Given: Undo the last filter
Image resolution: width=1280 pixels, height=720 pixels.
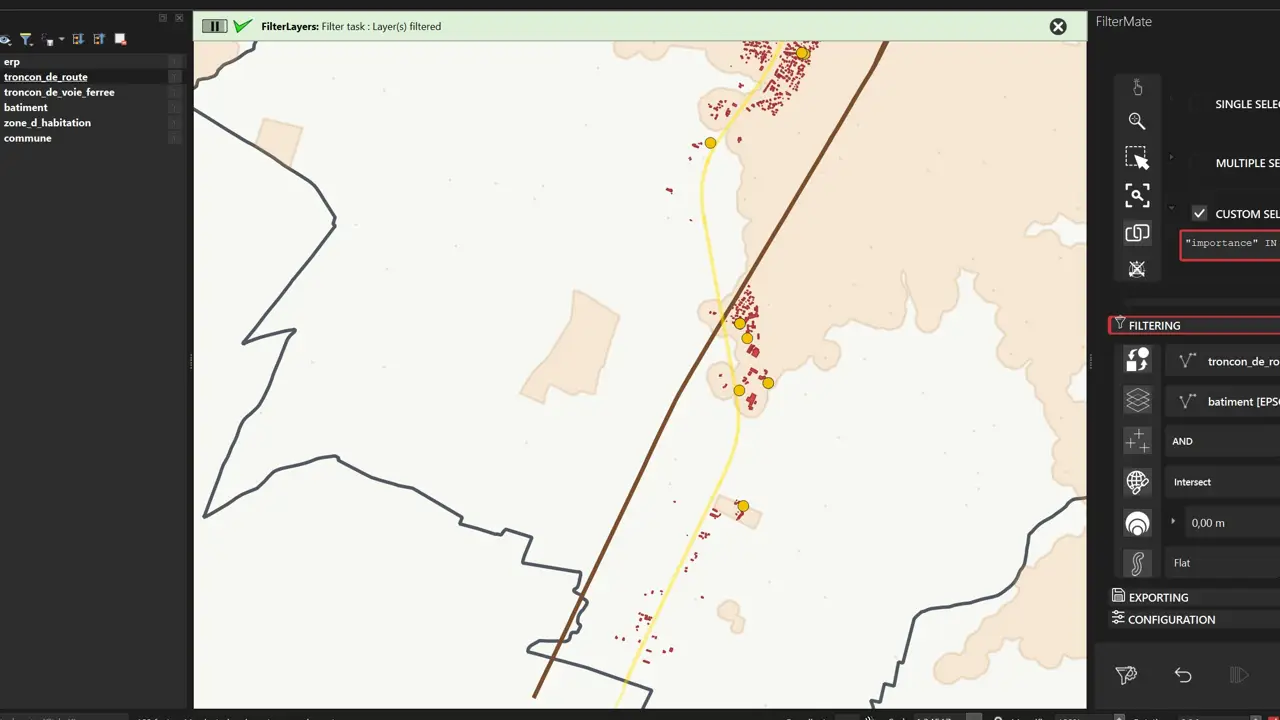Looking at the screenshot, I should pyautogui.click(x=1183, y=675).
